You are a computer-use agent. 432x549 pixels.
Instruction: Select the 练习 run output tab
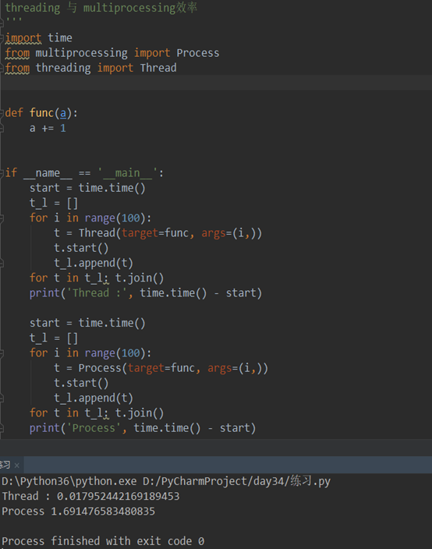point(5,465)
